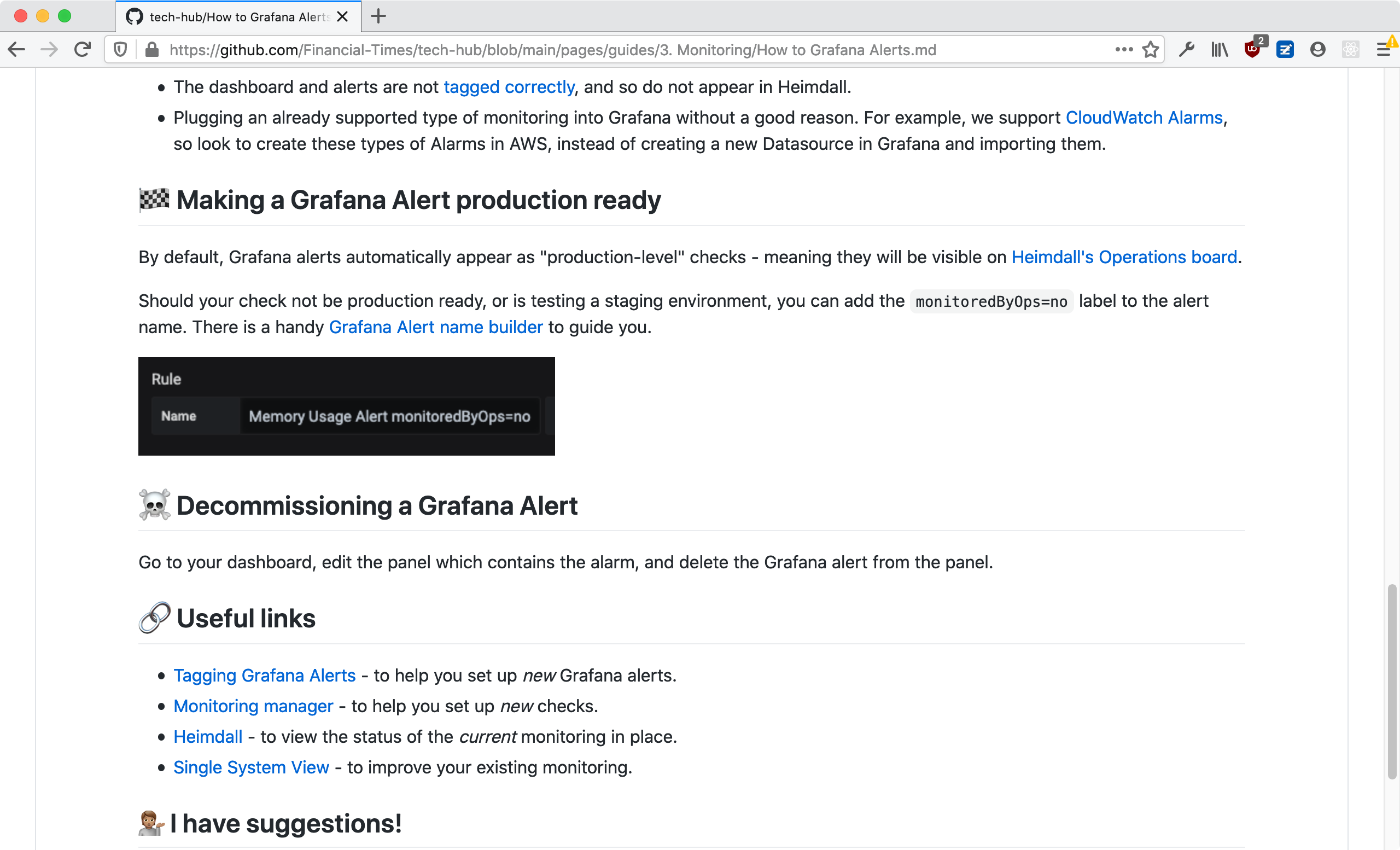Click the browser back arrow
The image size is (1400, 850).
17,50
